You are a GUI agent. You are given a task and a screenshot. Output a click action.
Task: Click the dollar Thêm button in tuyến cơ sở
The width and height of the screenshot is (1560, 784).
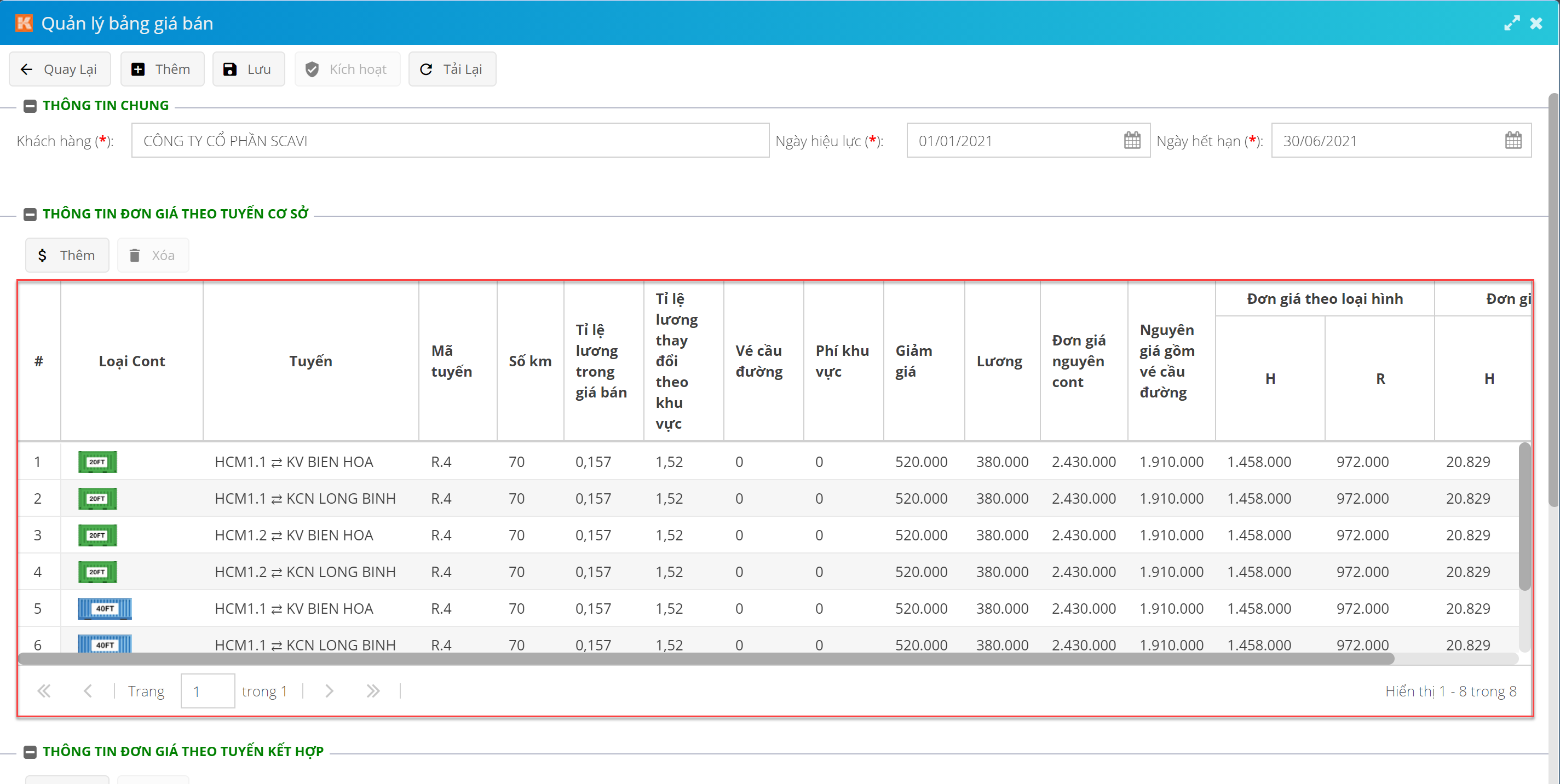click(67, 255)
